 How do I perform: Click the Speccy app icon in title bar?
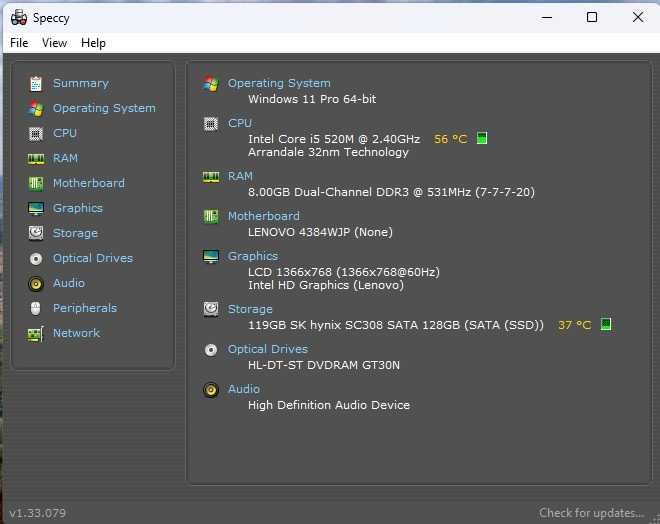(x=18, y=17)
